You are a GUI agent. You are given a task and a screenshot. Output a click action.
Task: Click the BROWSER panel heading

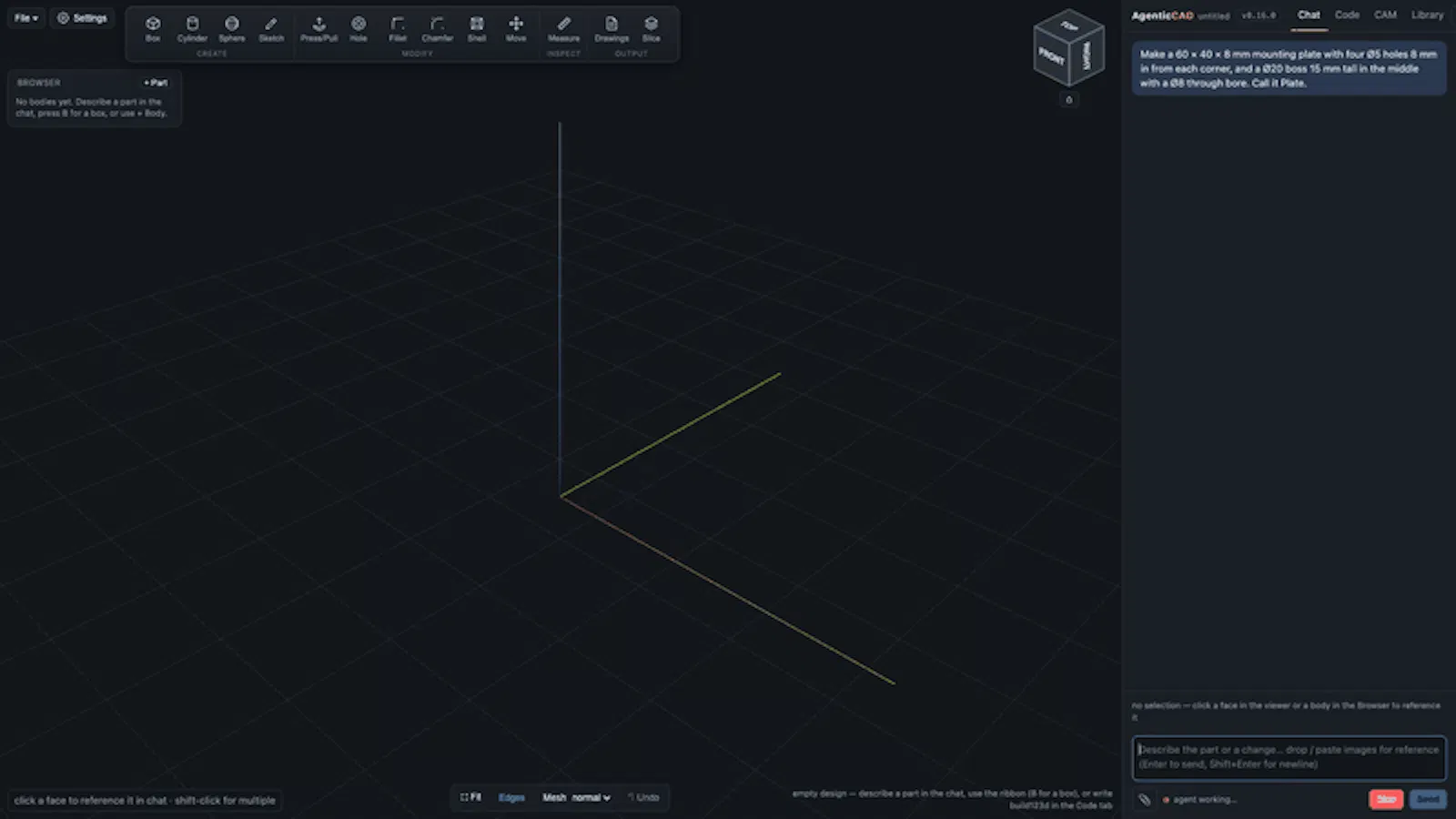[38, 83]
